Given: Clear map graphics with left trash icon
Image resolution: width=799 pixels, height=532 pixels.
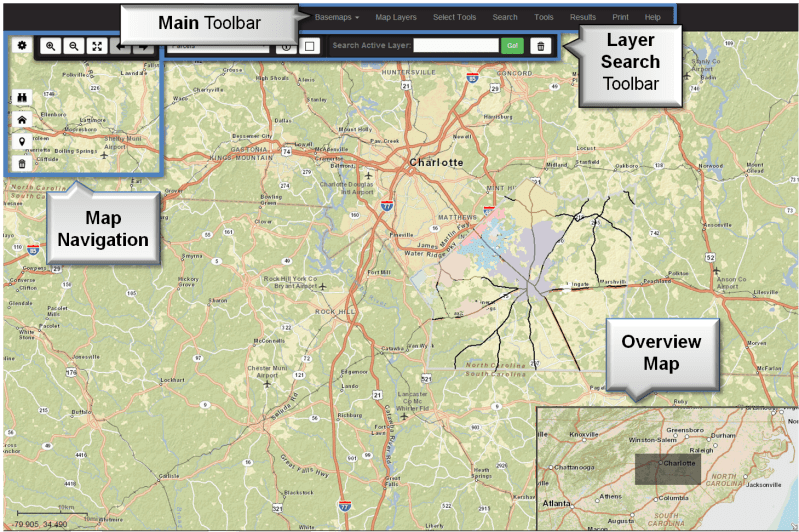Looking at the screenshot, I should [22, 164].
